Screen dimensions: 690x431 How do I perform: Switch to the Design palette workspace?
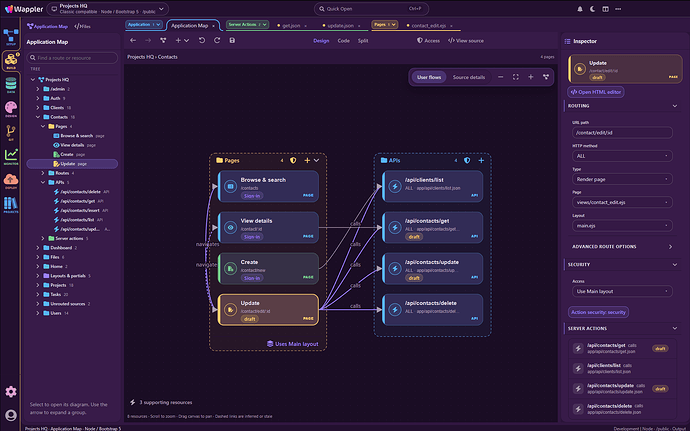click(x=11, y=109)
